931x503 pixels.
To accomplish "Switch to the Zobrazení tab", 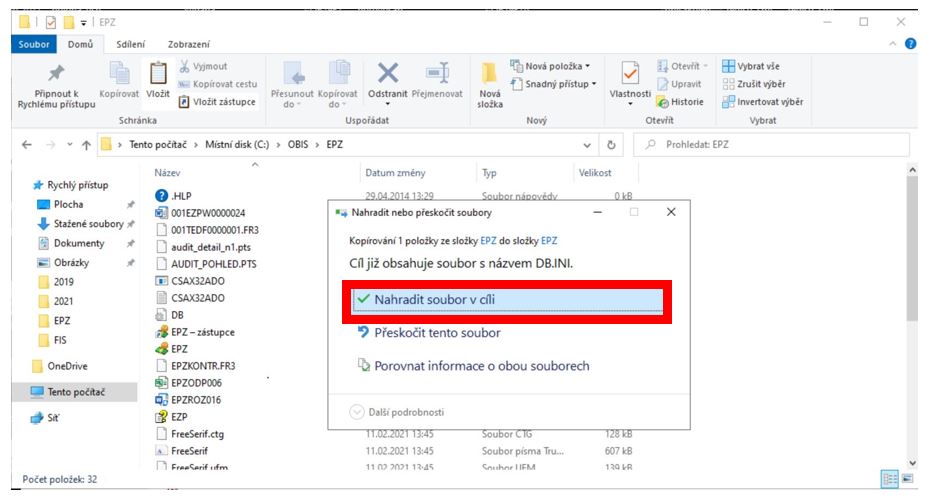I will 188,44.
